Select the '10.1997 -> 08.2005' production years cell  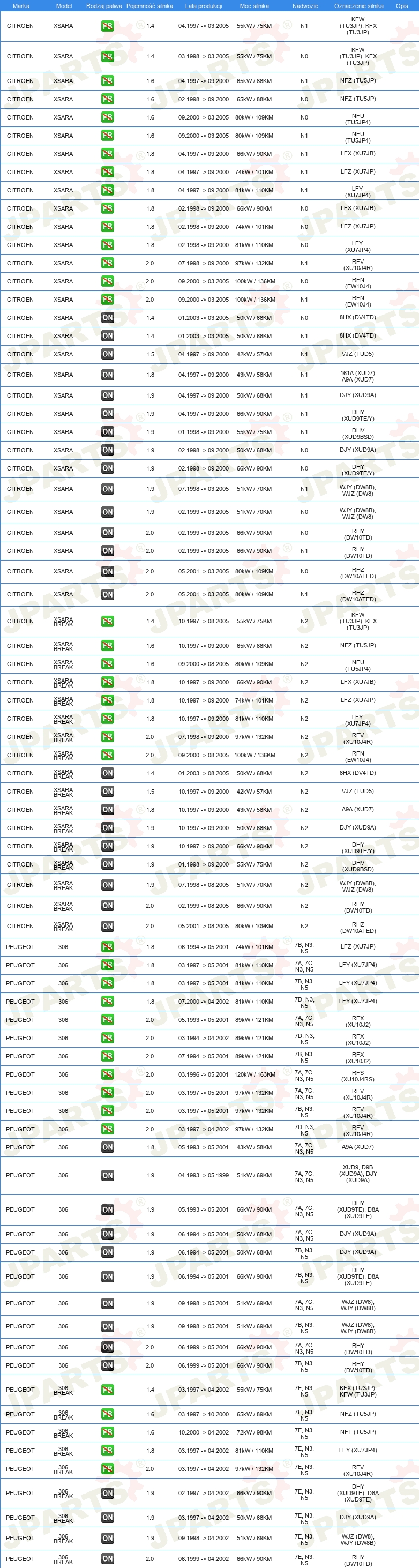click(x=204, y=622)
